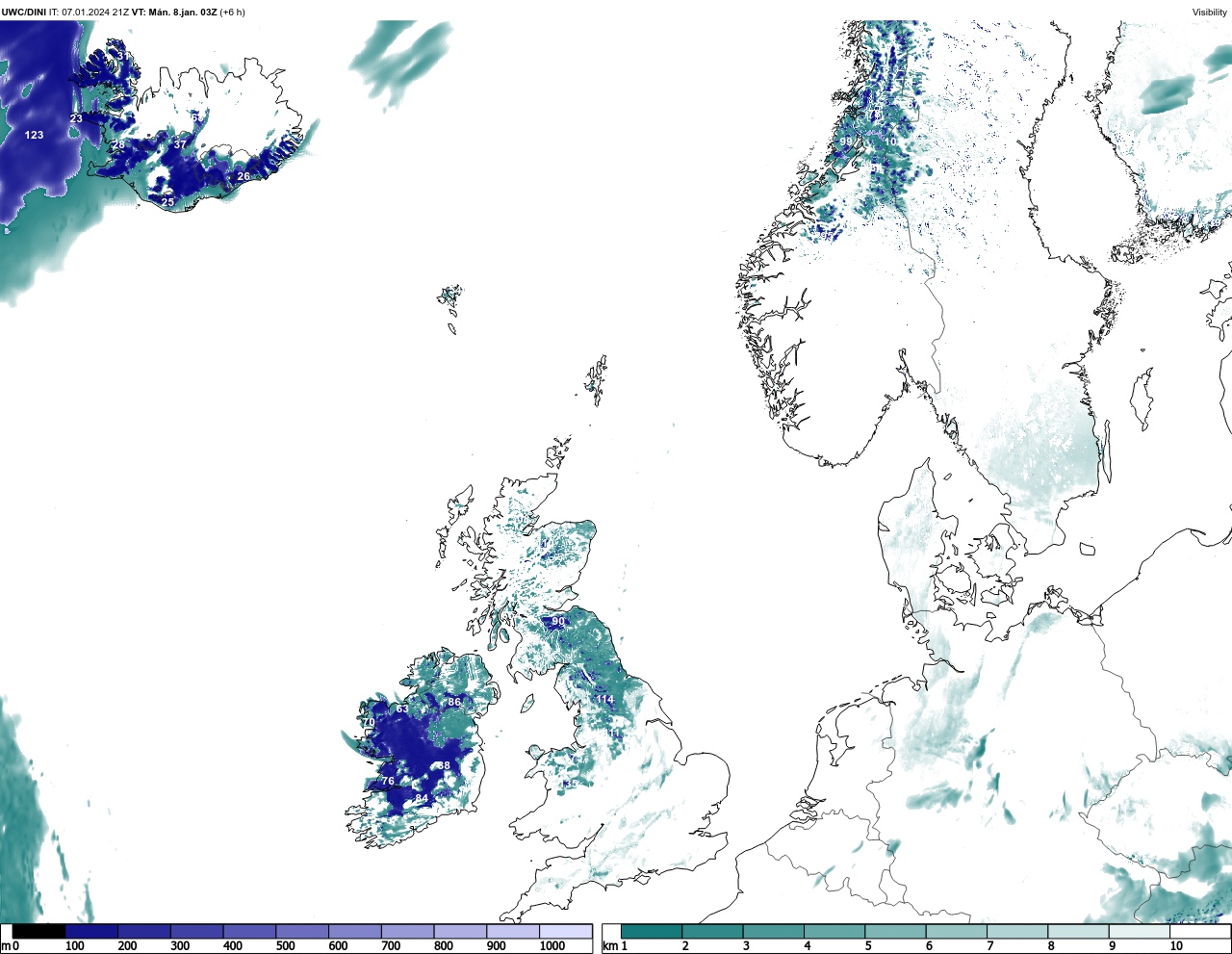1232x954 pixels.
Task: Click the legend swatch between 200 and 300
Action: (144, 932)
